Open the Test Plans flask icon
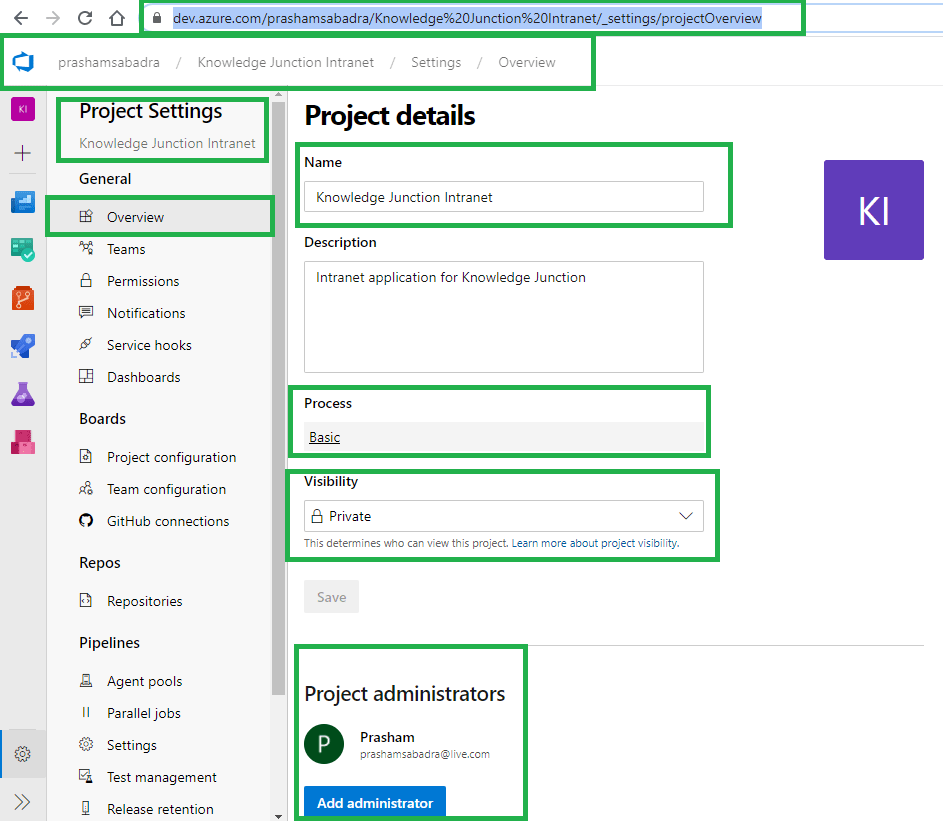This screenshot has width=943, height=821. click(23, 394)
